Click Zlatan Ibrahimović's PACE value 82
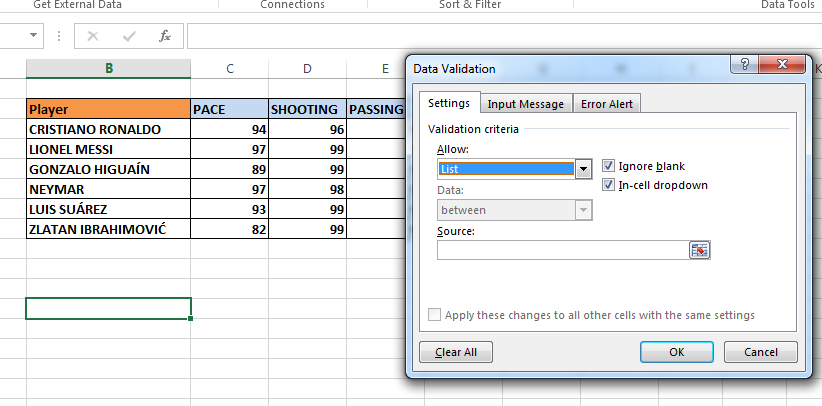Viewport: 822px width, 406px height. pos(230,229)
